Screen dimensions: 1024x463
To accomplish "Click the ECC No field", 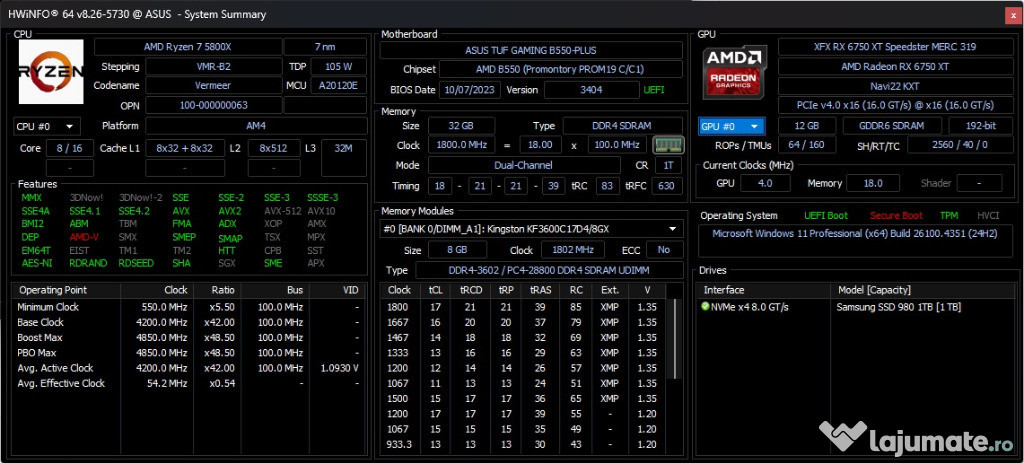I will 664,250.
